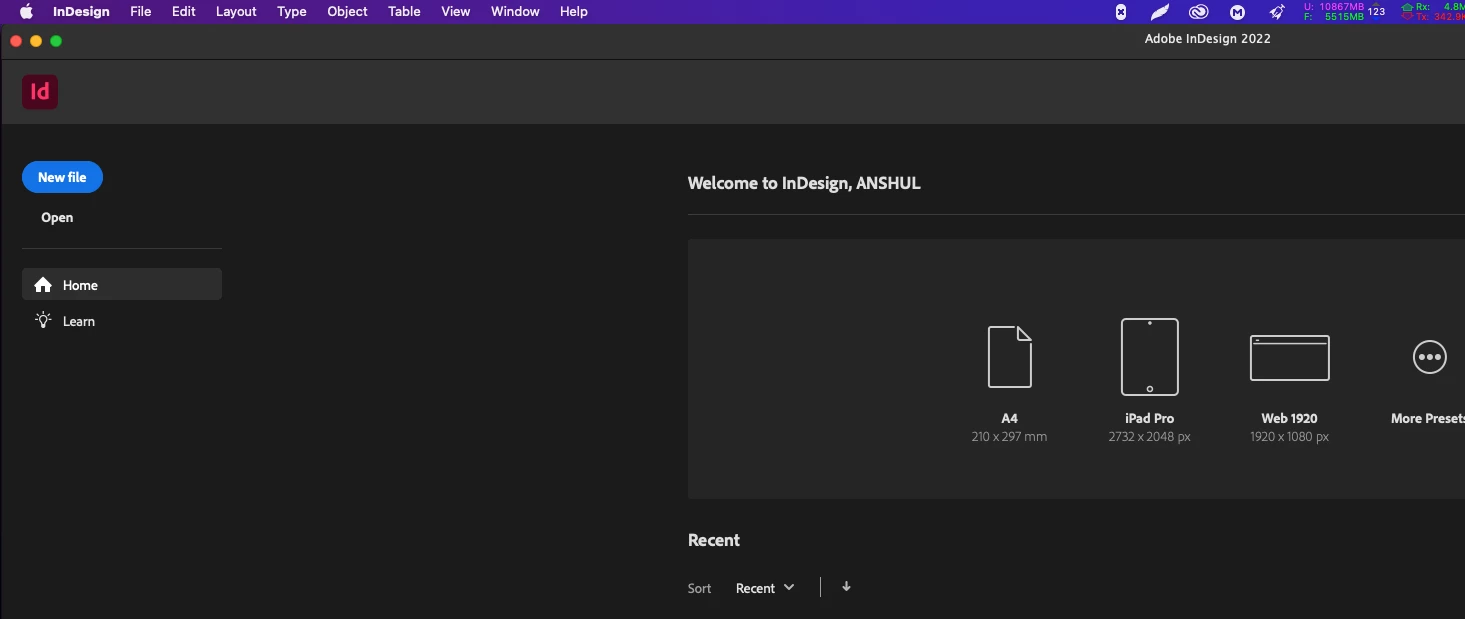This screenshot has height=619, width=1465.
Task: Open the Type menu
Action: point(292,12)
